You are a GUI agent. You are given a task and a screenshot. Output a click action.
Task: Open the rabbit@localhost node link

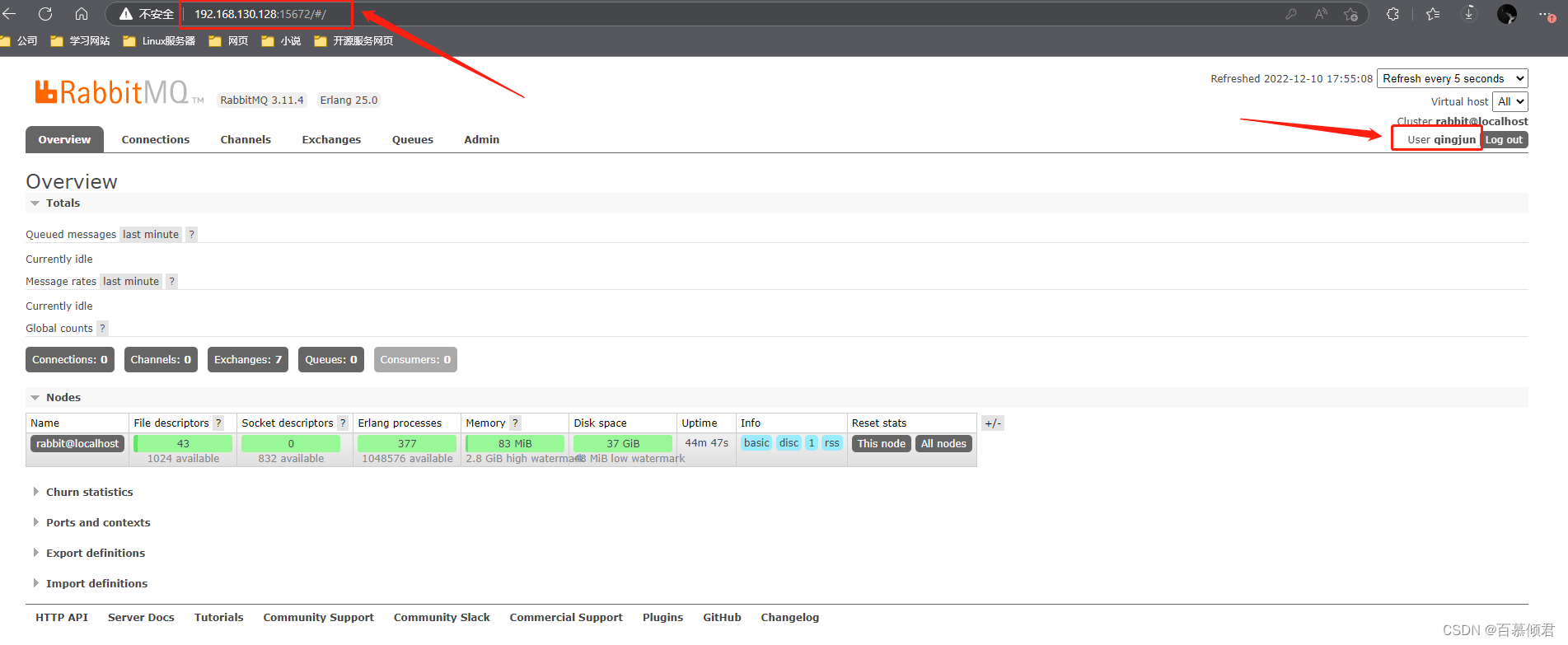[x=77, y=444]
